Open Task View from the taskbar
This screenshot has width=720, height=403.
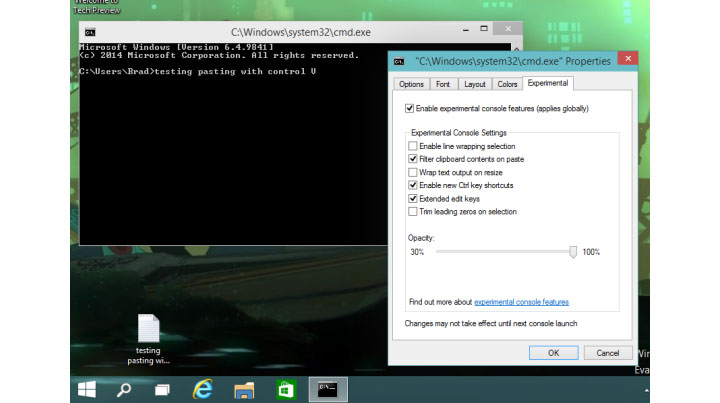(x=162, y=388)
